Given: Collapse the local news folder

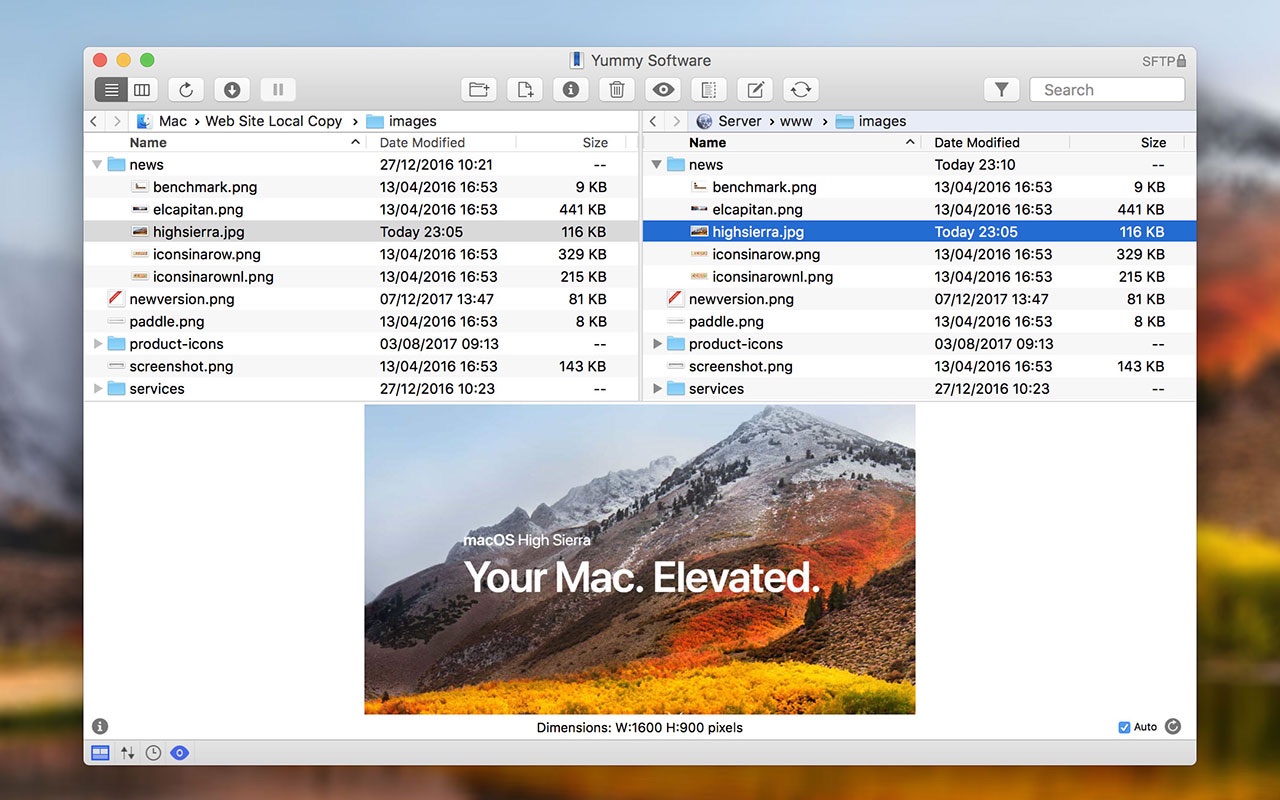Looking at the screenshot, I should [x=97, y=165].
